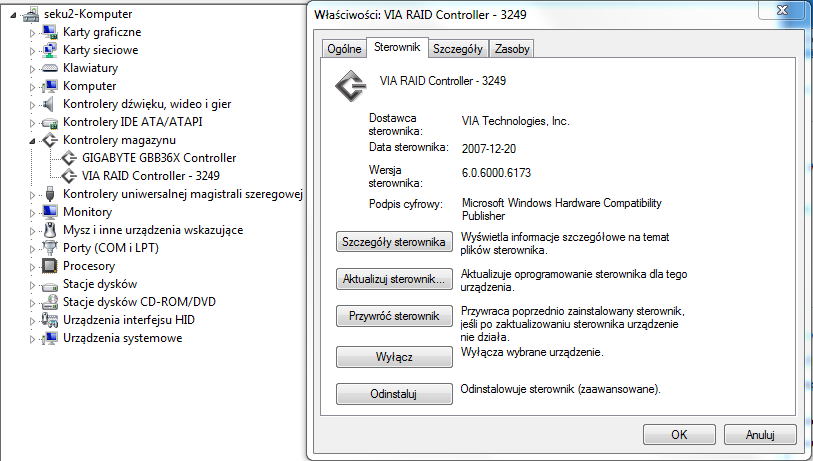Click the GIGABYTE GBB36X Controller icon

pyautogui.click(x=69, y=158)
